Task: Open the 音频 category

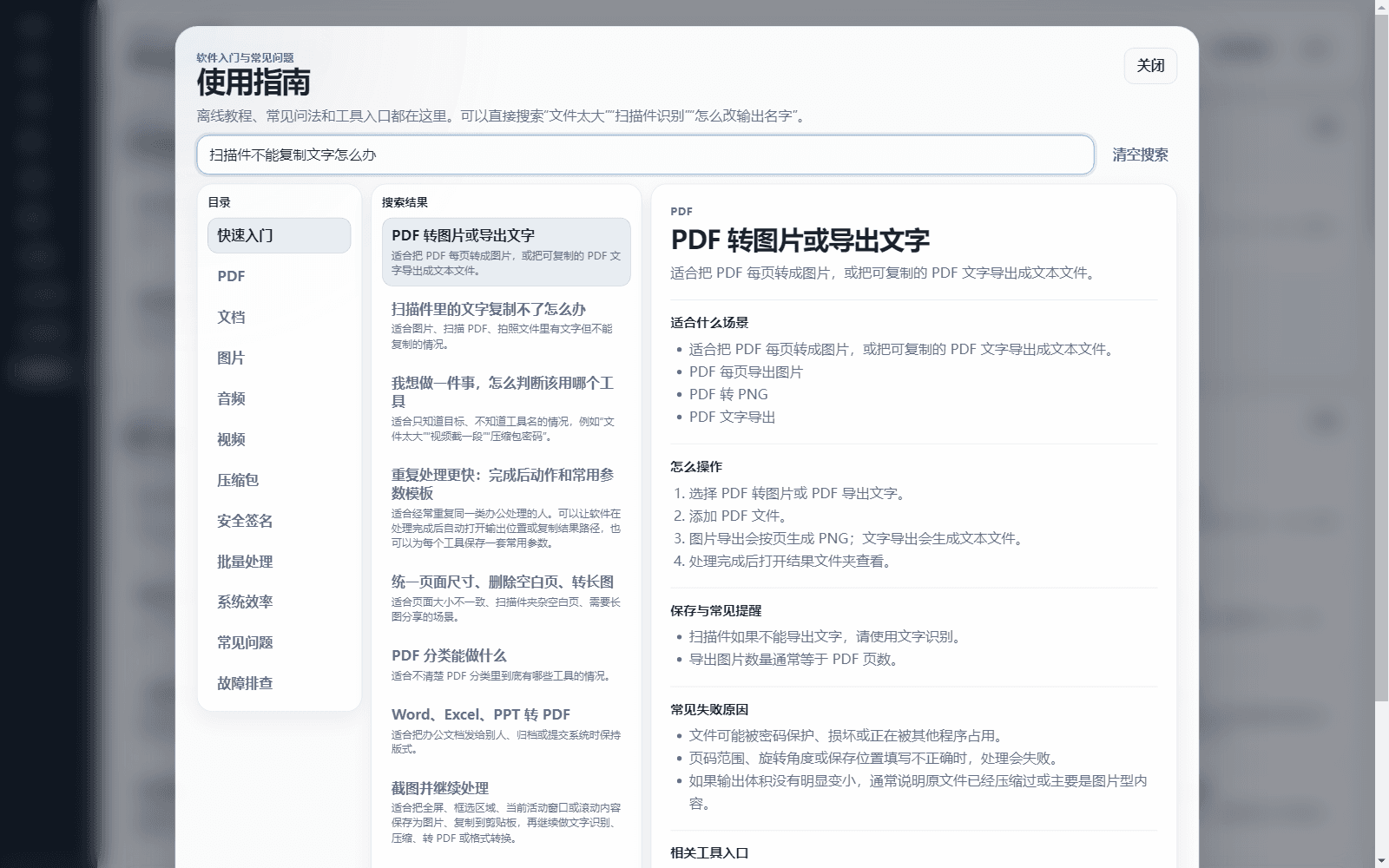Action: 279,398
